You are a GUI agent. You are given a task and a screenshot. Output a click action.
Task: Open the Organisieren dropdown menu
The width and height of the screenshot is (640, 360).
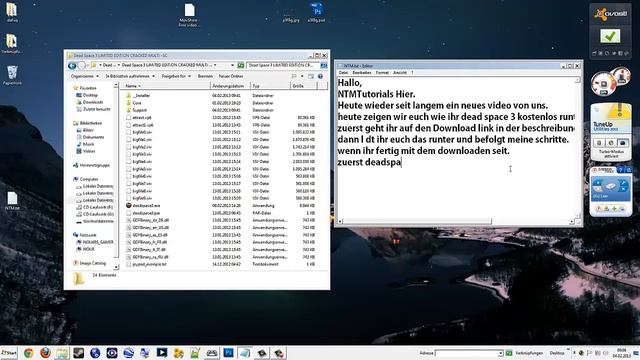[84, 76]
